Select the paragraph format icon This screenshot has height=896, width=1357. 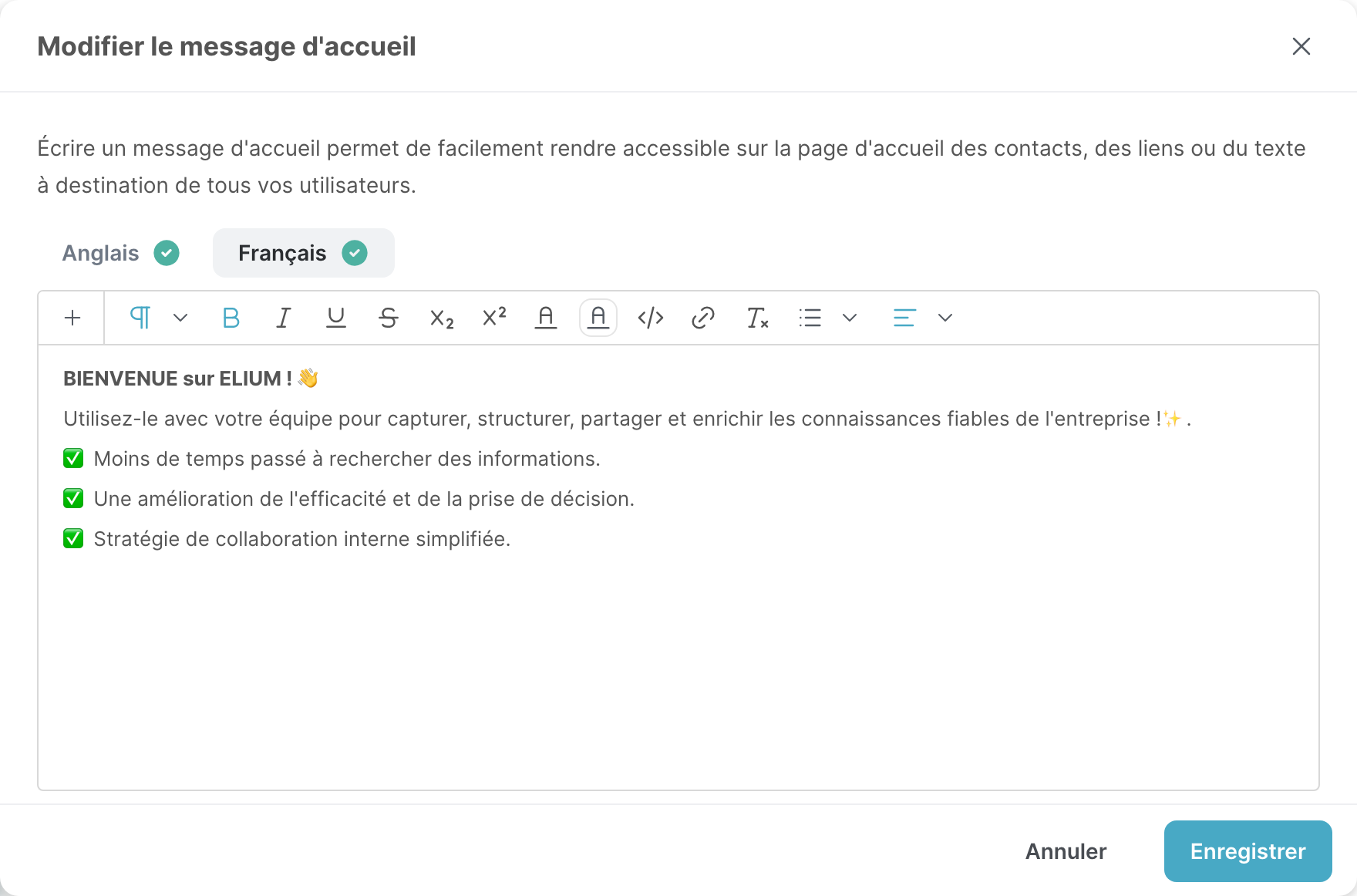140,318
